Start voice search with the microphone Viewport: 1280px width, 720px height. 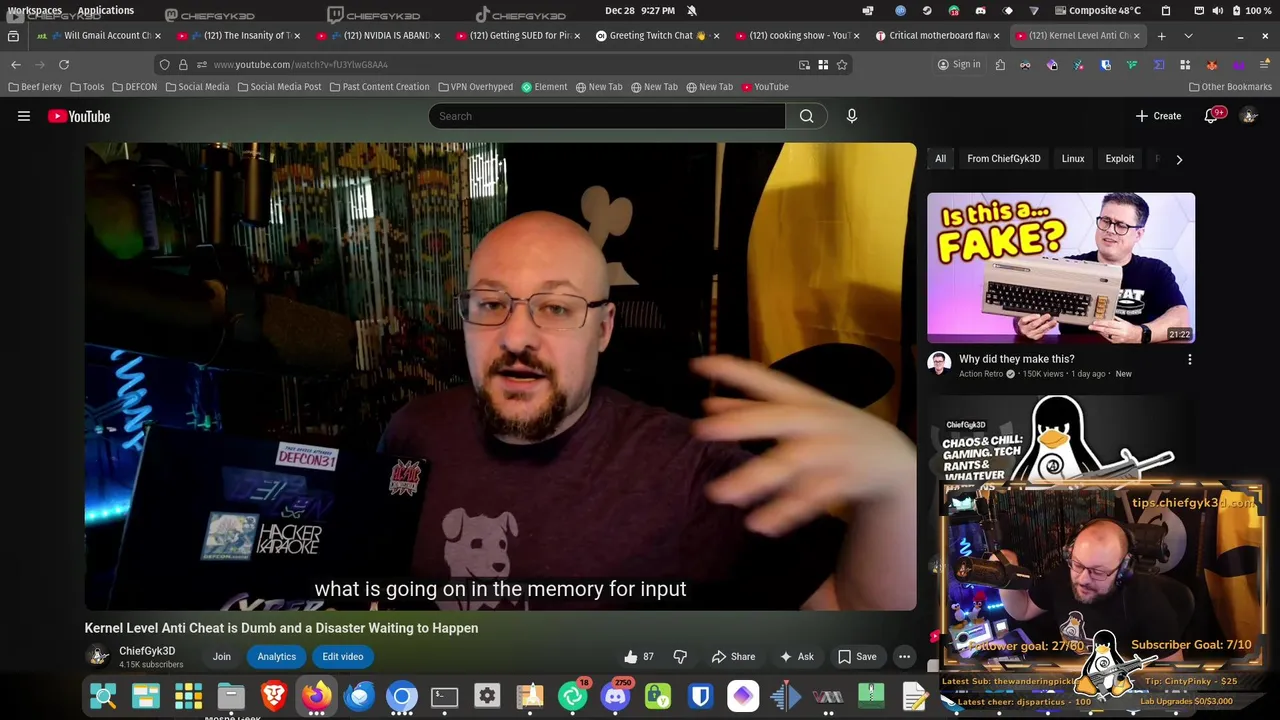852,116
